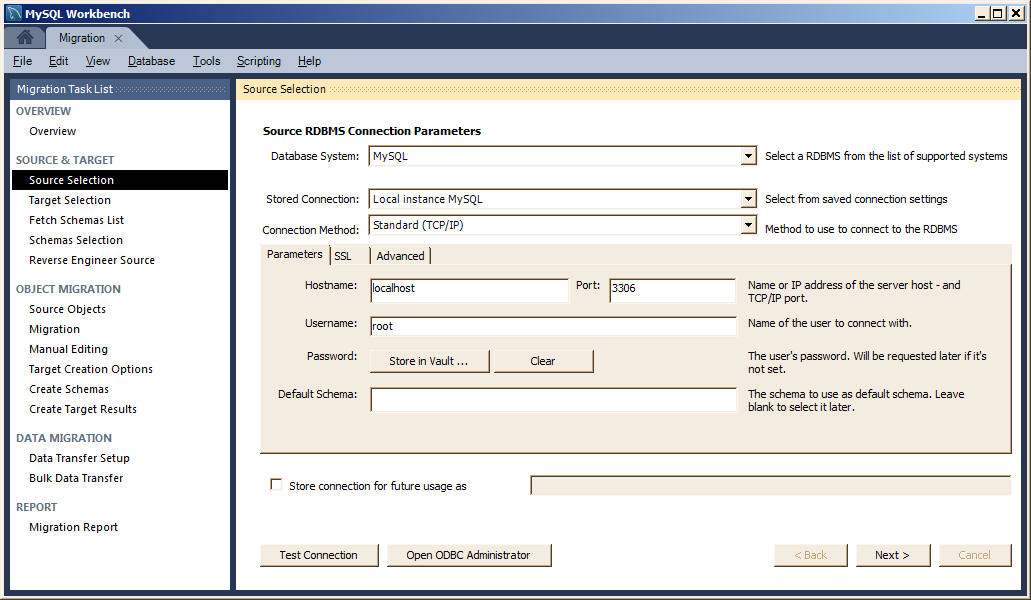1031x600 pixels.
Task: Select Migration Report step
Action: point(74,527)
